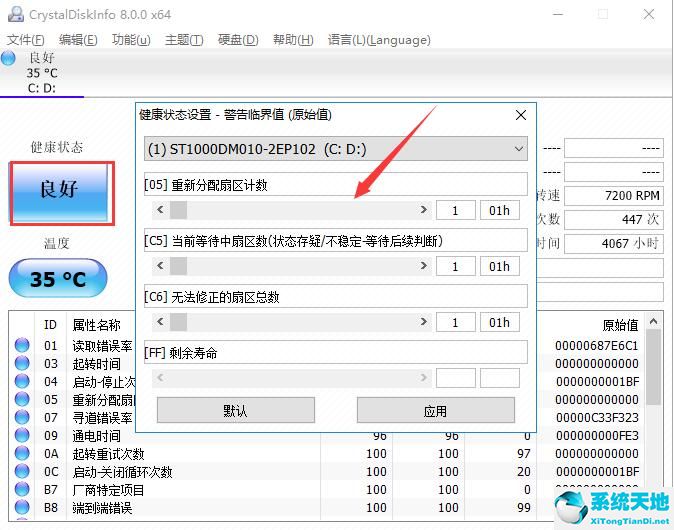Click the [05] threshold decimal value field
This screenshot has width=674, height=530.
(456, 210)
